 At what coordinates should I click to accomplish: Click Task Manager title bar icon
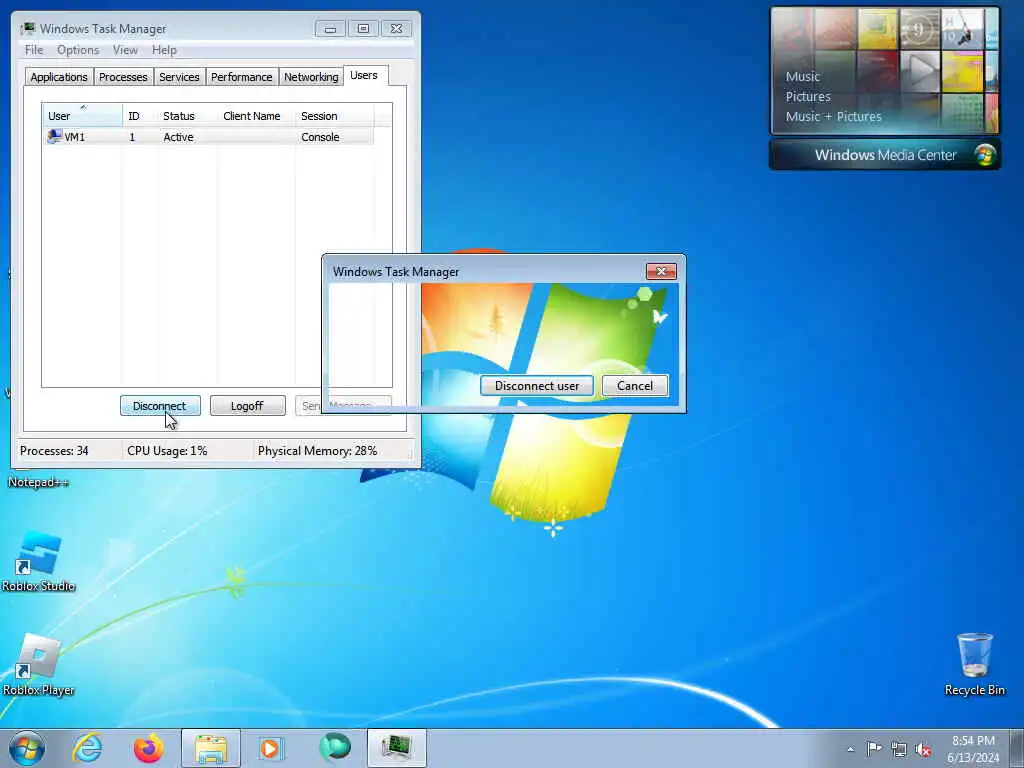click(x=28, y=29)
